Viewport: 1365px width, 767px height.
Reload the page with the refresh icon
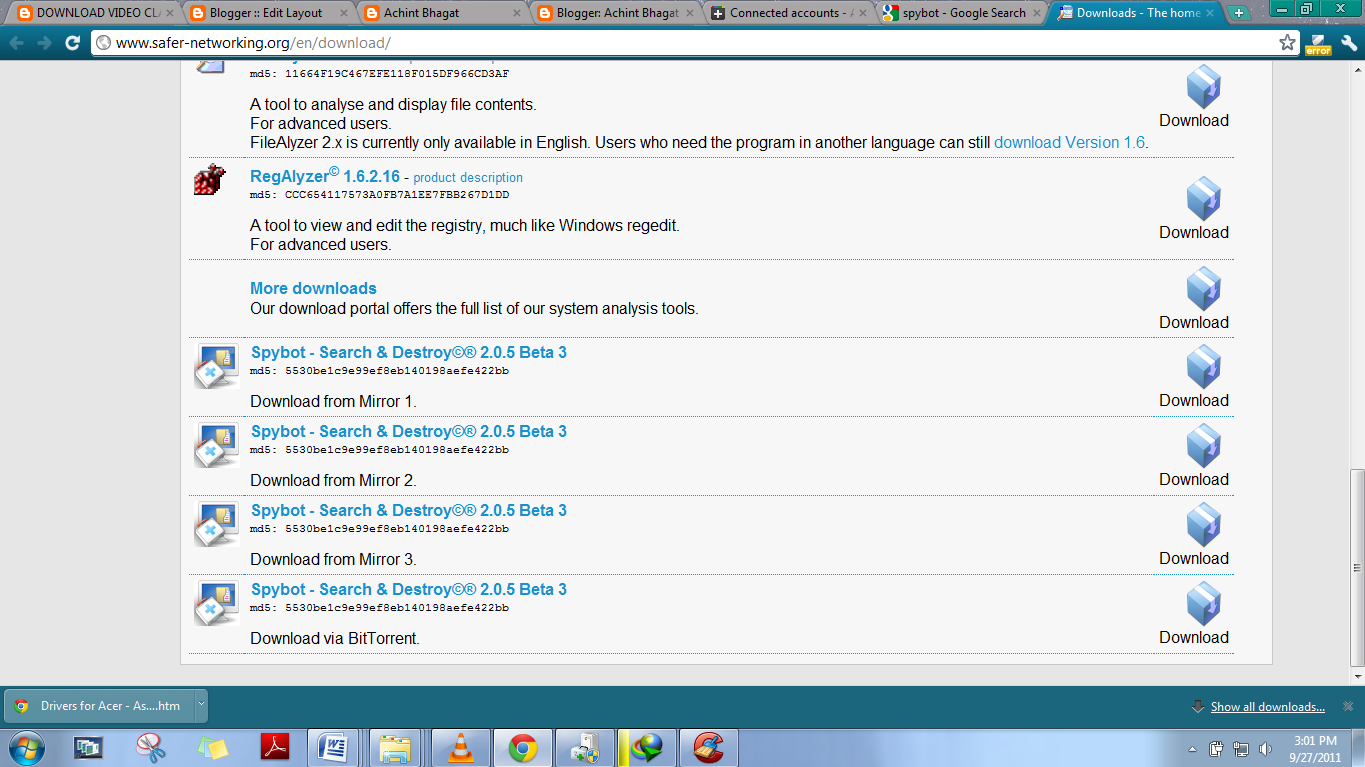(x=72, y=43)
